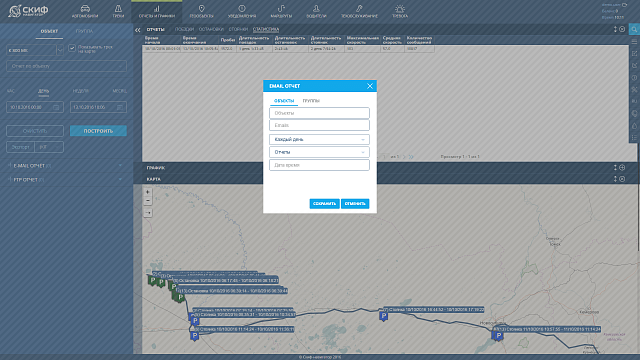Zoom in the map with plus button
The image size is (640, 360).
click(x=148, y=192)
